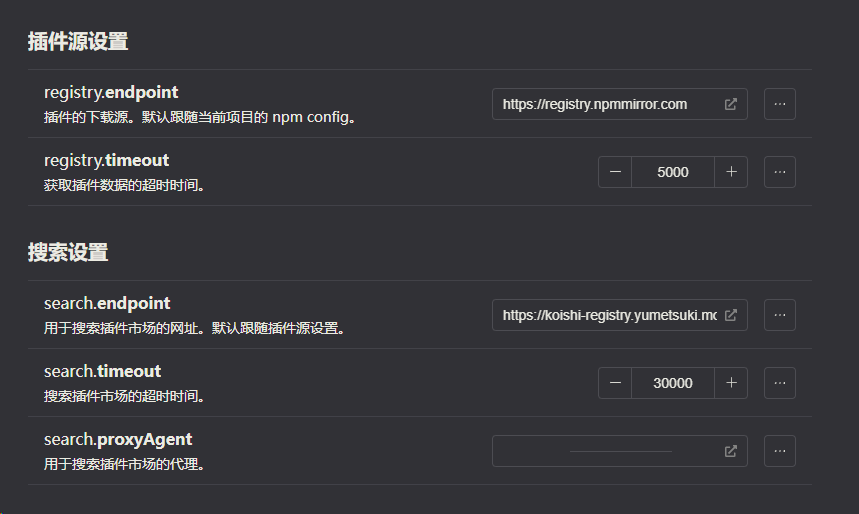
Task: Edit the search.timeout value 30000
Action: (x=673, y=383)
